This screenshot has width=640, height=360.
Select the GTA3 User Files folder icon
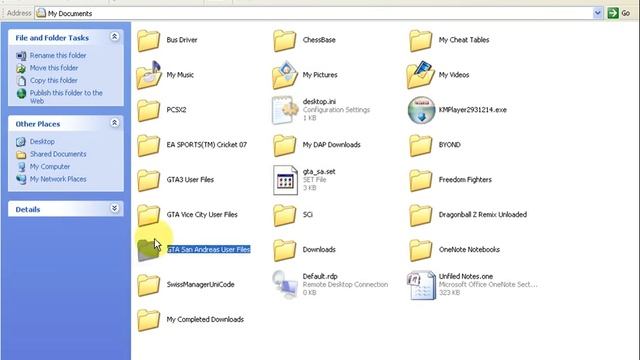[149, 180]
